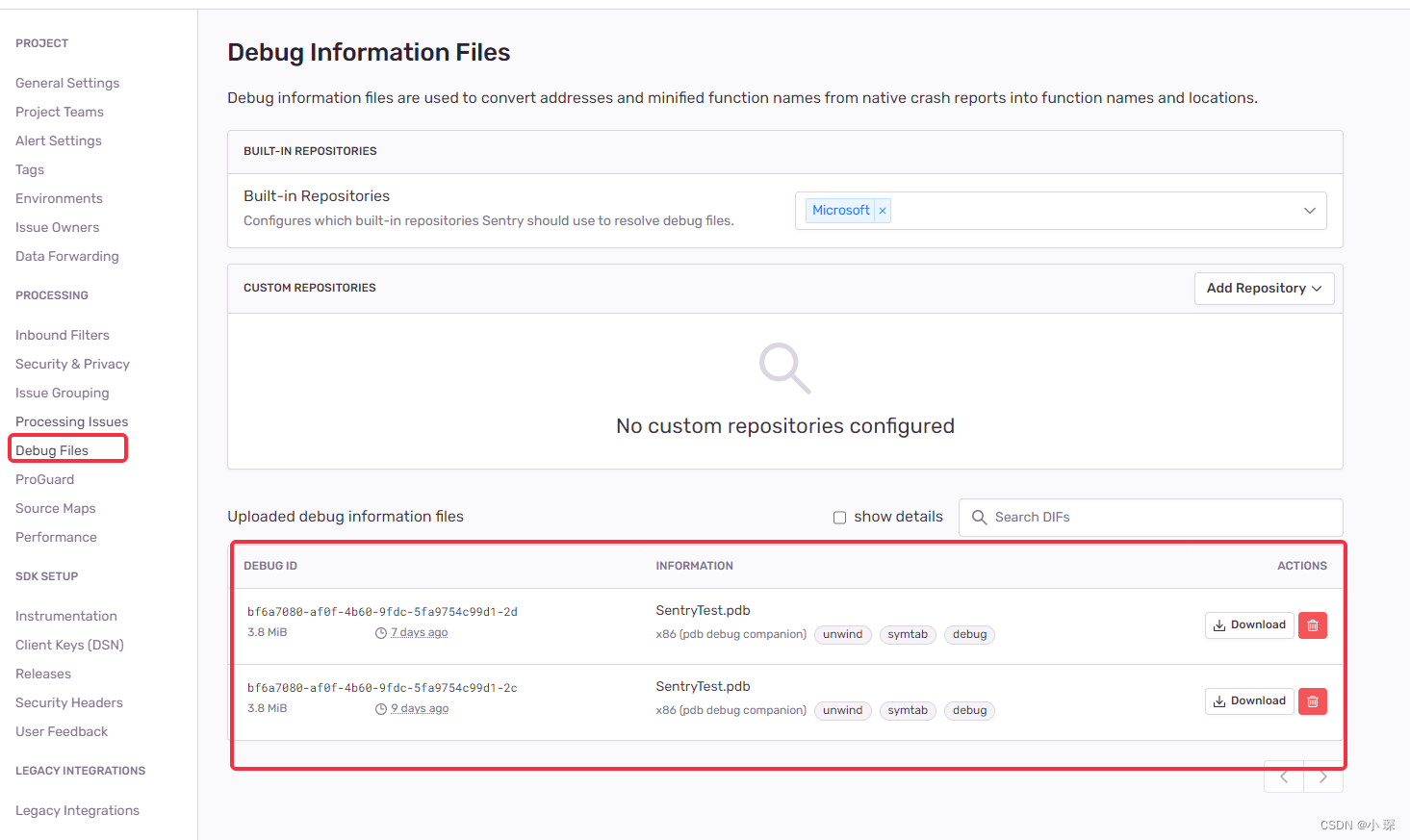Viewport: 1410px width, 840px height.
Task: Open User Feedback settings
Action: pos(62,731)
